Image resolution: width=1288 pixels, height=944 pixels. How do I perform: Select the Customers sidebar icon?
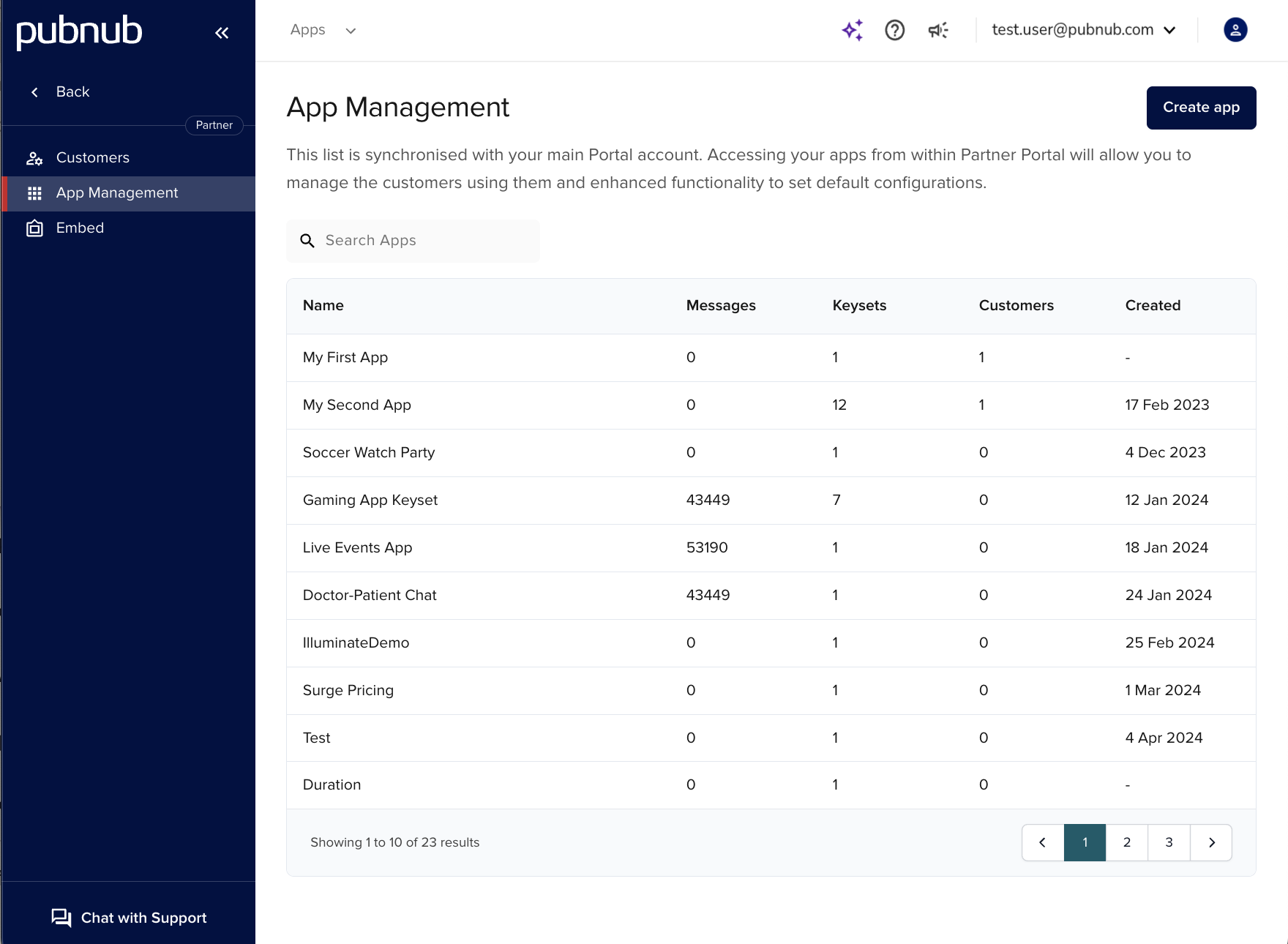pos(34,157)
